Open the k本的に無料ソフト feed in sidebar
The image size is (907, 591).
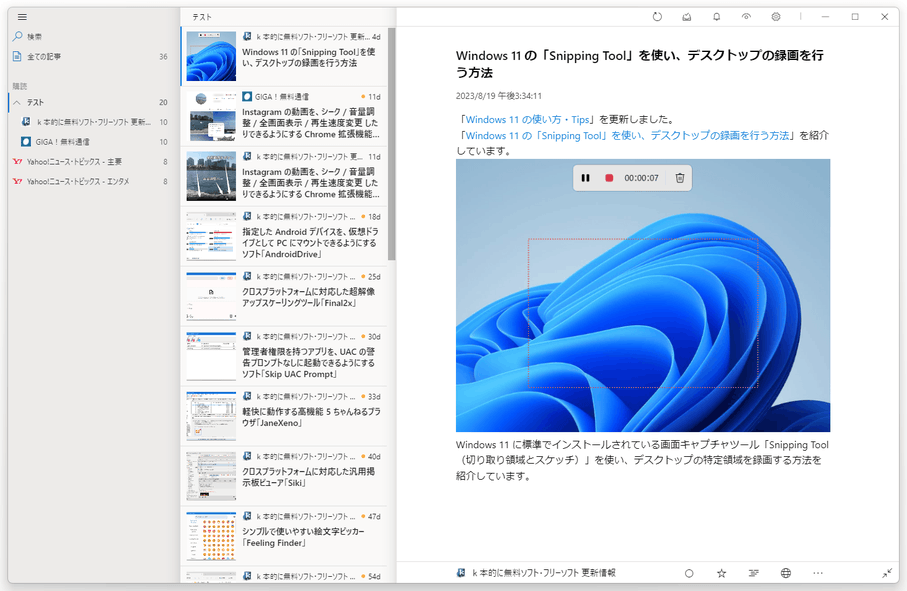pos(93,122)
